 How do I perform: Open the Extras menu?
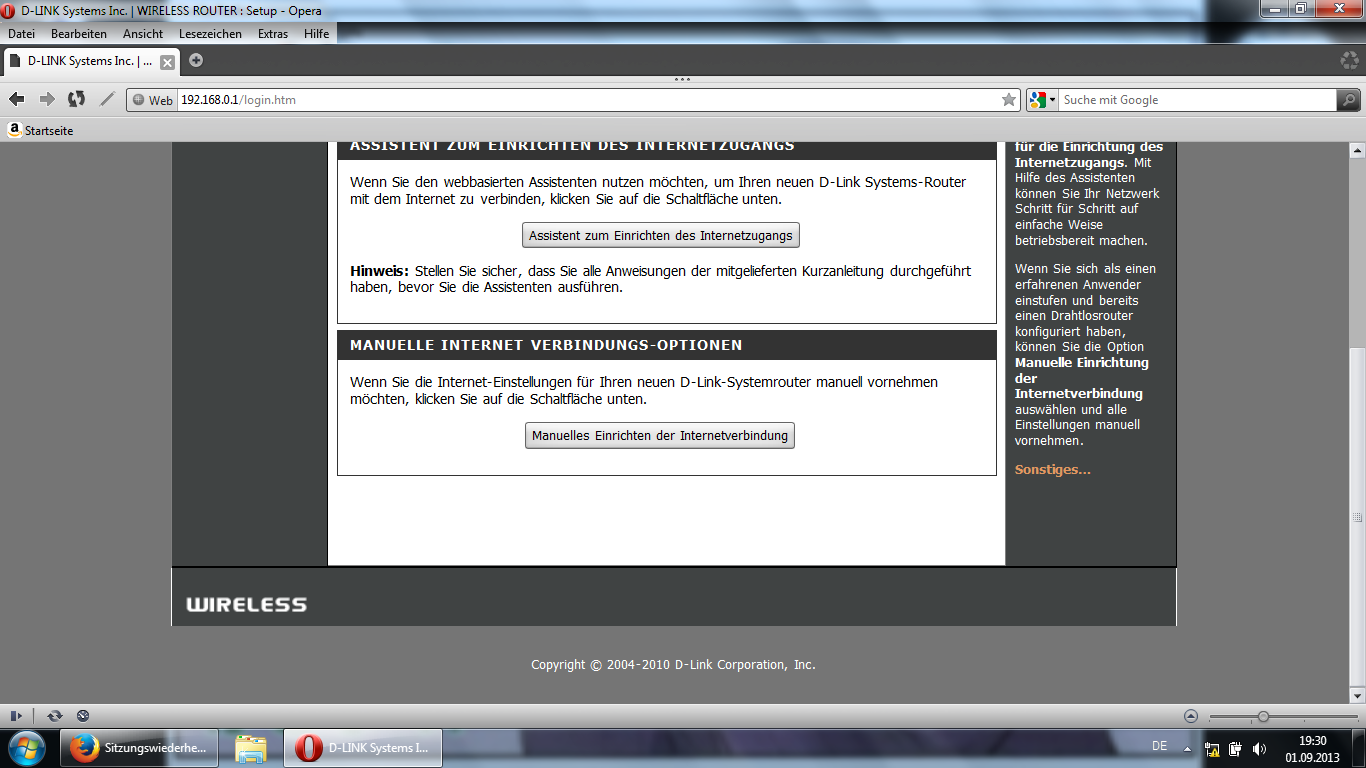tap(273, 34)
